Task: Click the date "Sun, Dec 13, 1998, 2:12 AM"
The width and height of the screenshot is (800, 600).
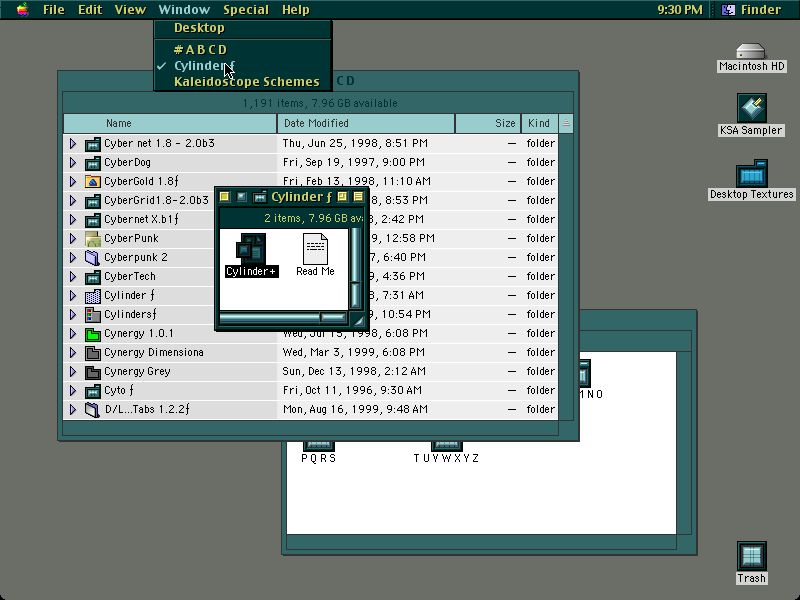Action: click(x=354, y=372)
